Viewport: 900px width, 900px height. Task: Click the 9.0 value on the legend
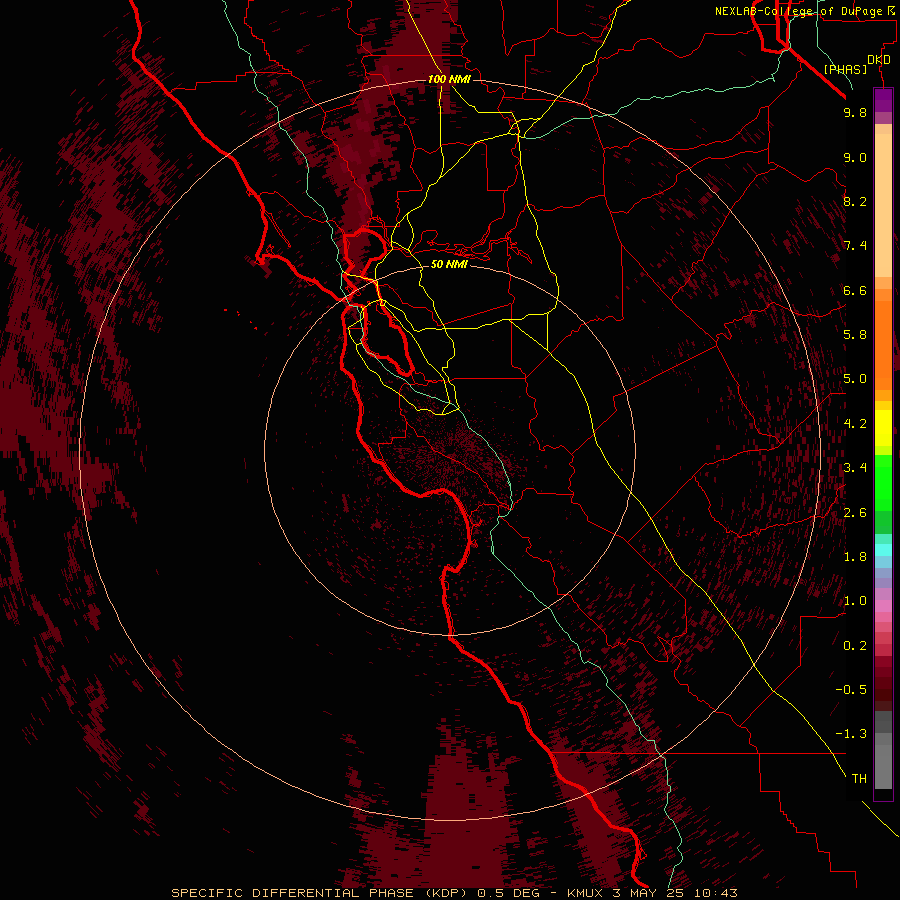[x=855, y=157]
